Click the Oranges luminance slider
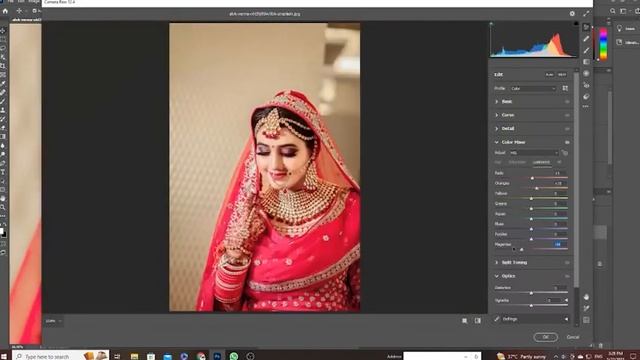 coord(531,188)
